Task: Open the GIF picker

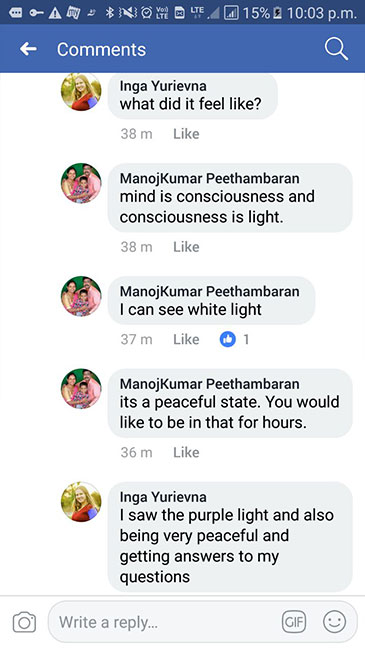Action: tap(294, 622)
